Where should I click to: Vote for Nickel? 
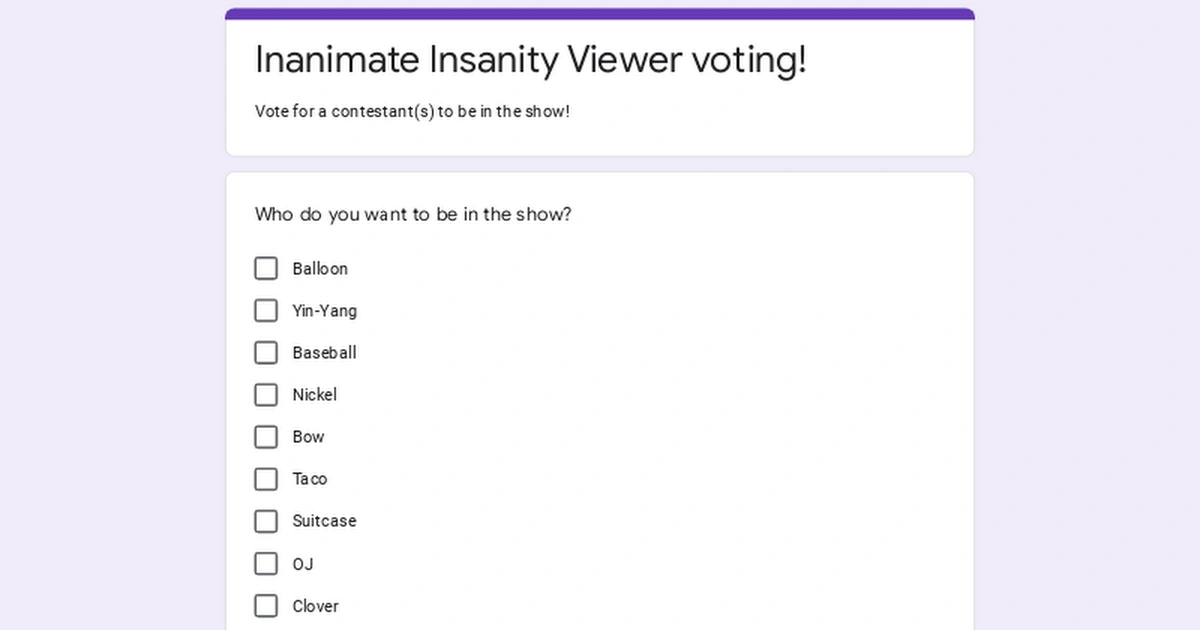click(x=266, y=394)
